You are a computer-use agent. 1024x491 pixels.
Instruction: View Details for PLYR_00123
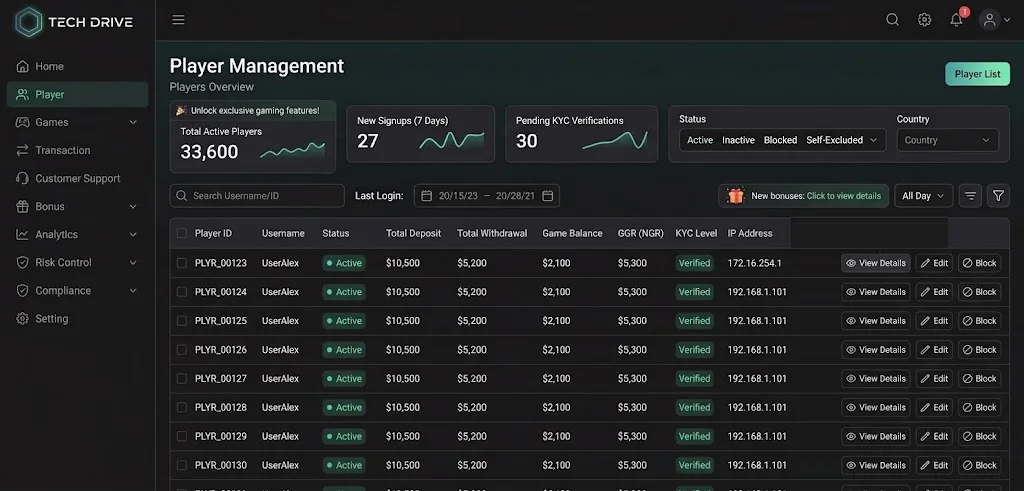tap(876, 263)
